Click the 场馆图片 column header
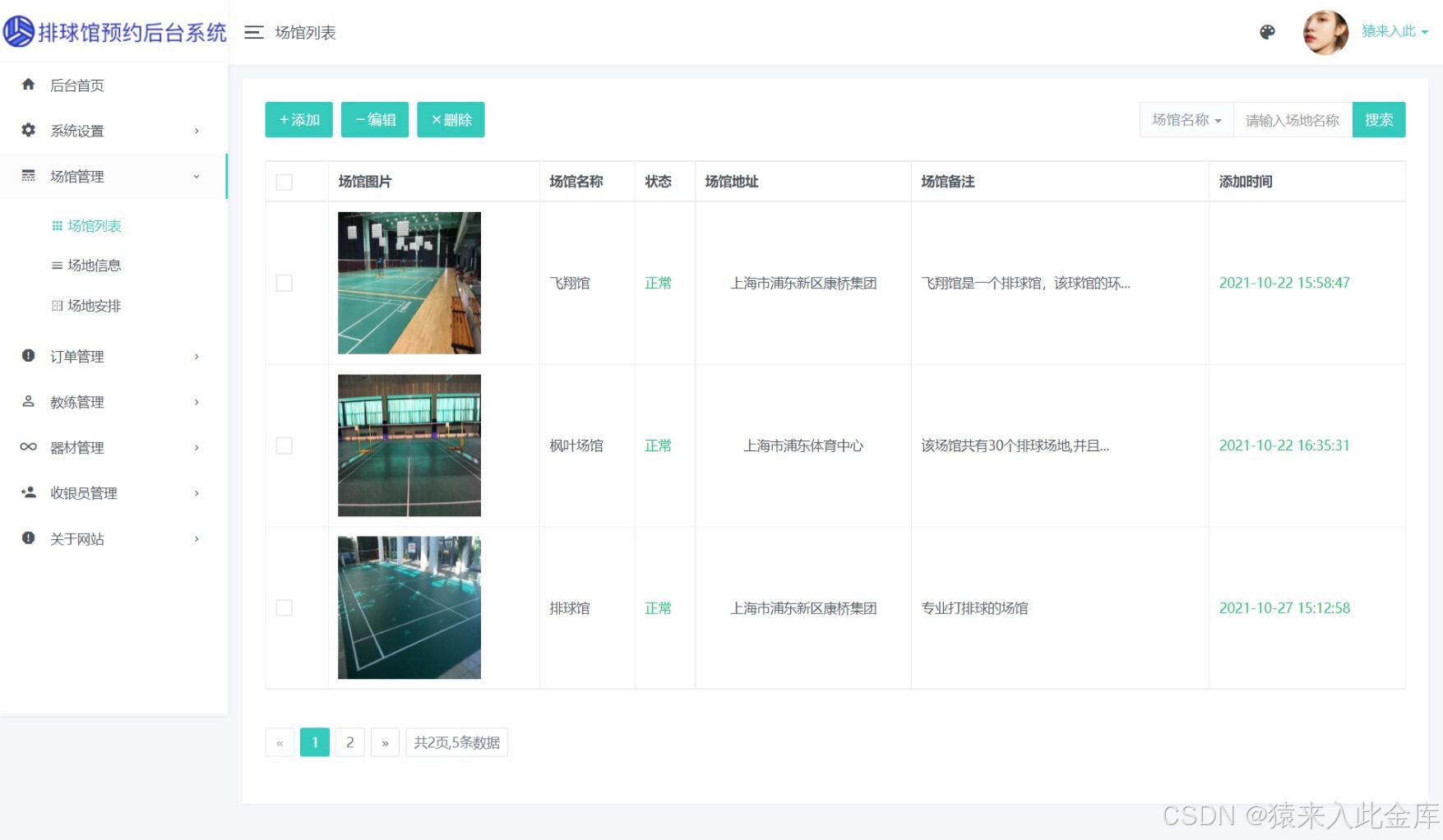Screen dimensions: 1443x840 [365, 182]
